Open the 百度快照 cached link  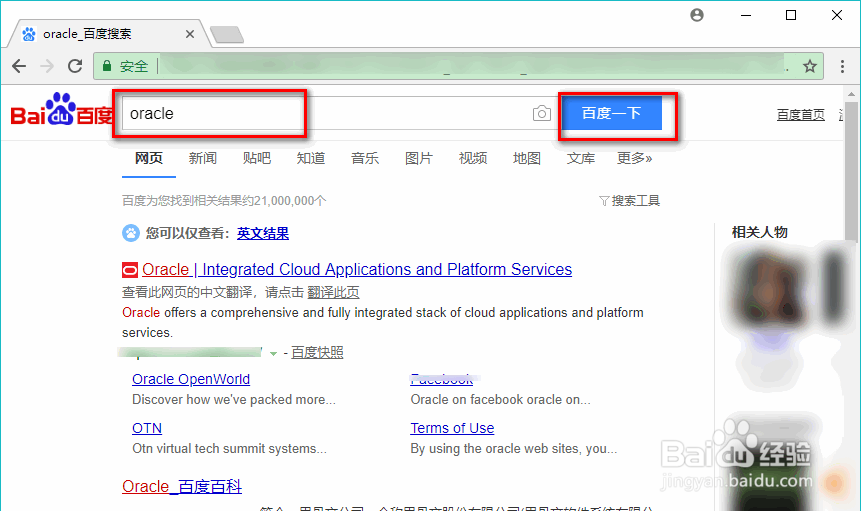(x=317, y=352)
